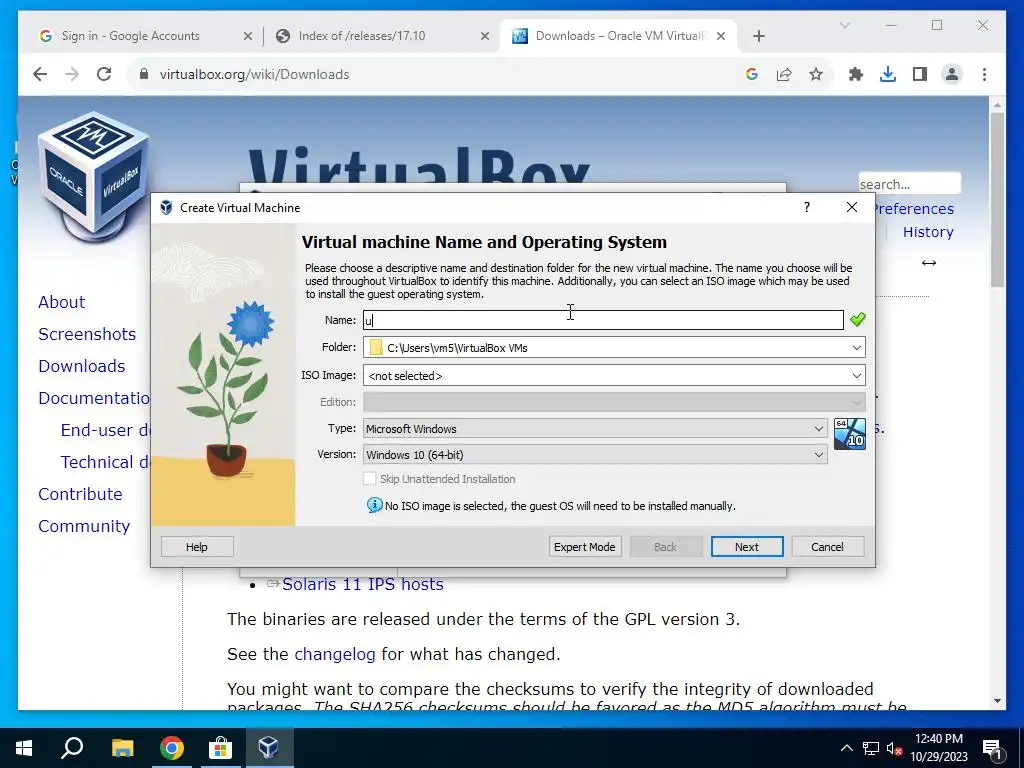Click Chrome back arrow icon
1024x768 pixels.
(x=40, y=74)
